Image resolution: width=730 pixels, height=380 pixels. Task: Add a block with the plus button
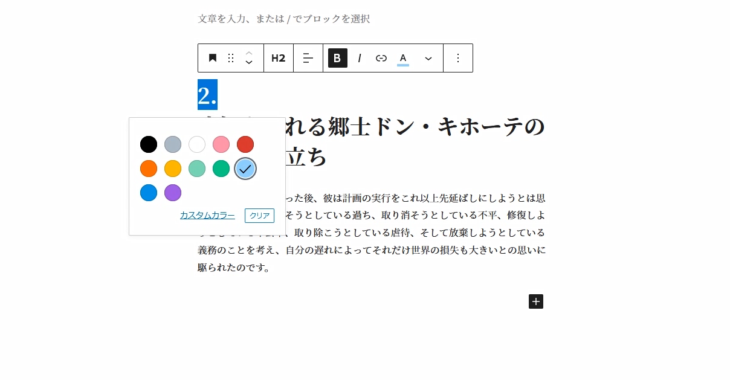coord(536,302)
